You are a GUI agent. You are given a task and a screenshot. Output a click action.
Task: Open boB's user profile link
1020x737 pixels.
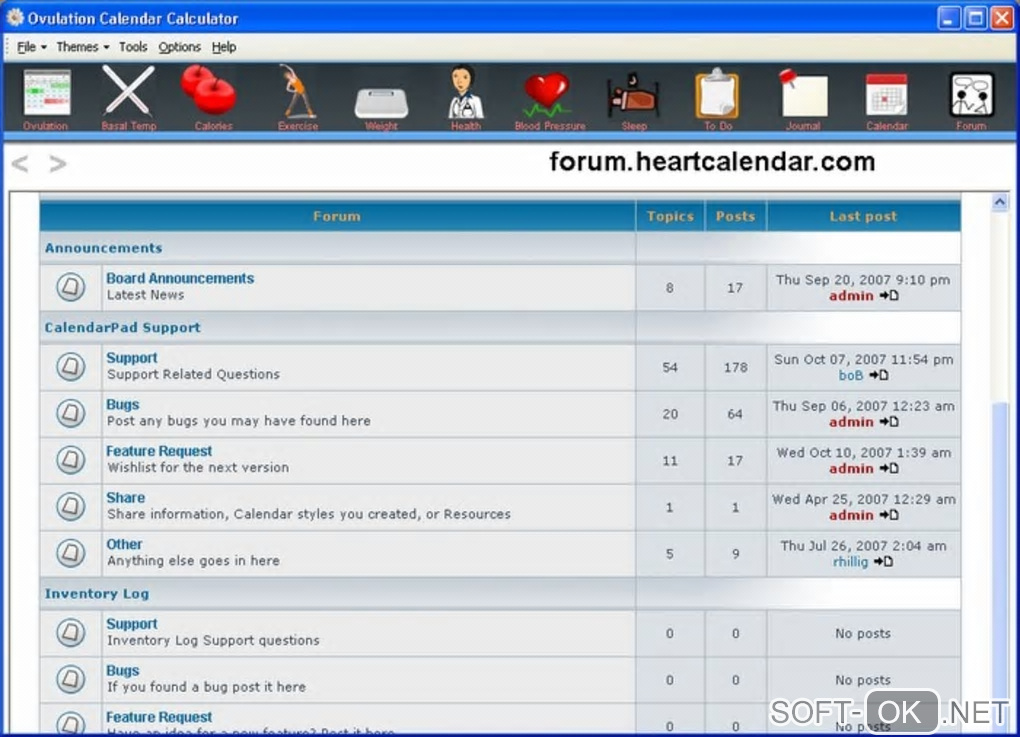pos(850,375)
